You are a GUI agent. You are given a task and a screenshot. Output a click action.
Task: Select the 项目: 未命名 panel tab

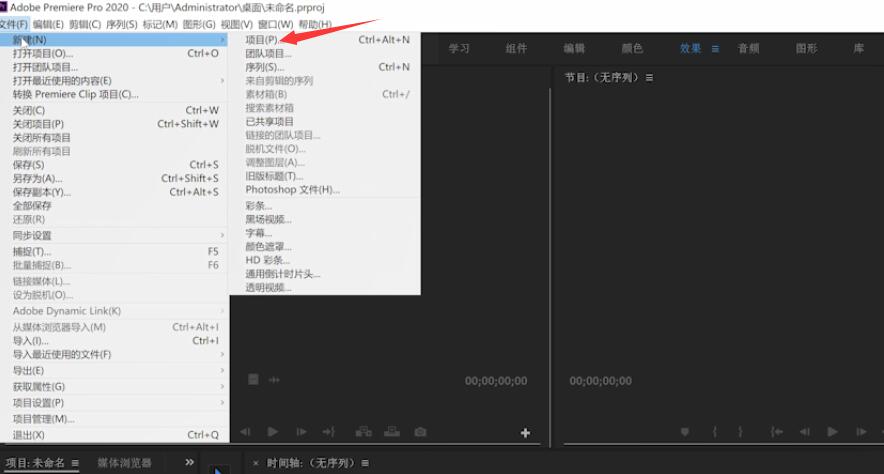[x=35, y=463]
